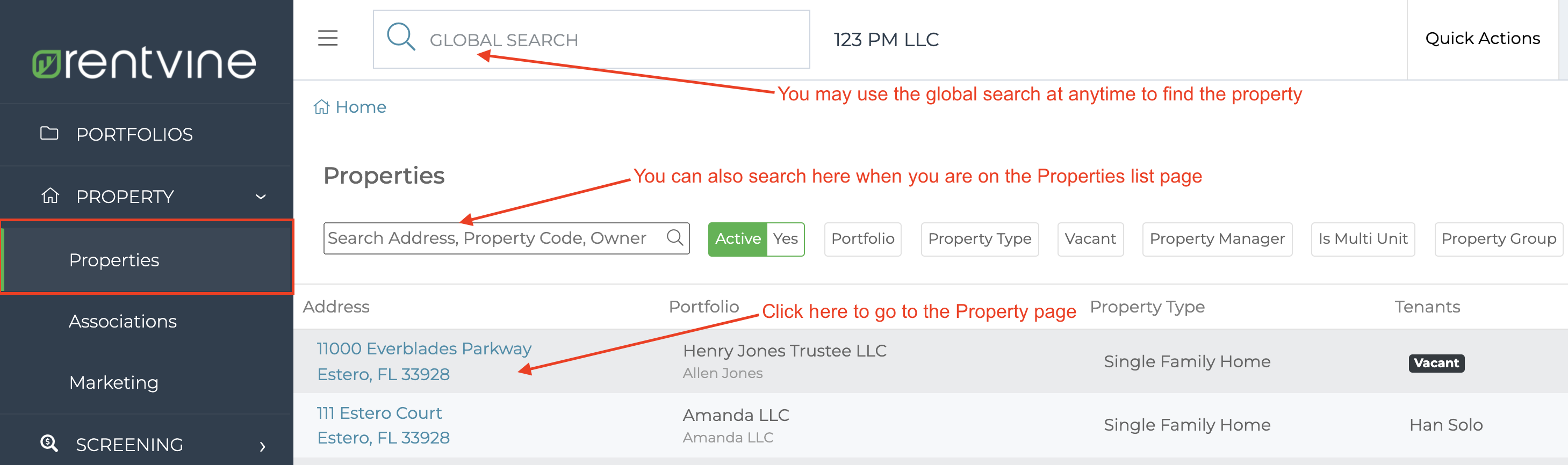Toggle the Vacant filter

1090,239
